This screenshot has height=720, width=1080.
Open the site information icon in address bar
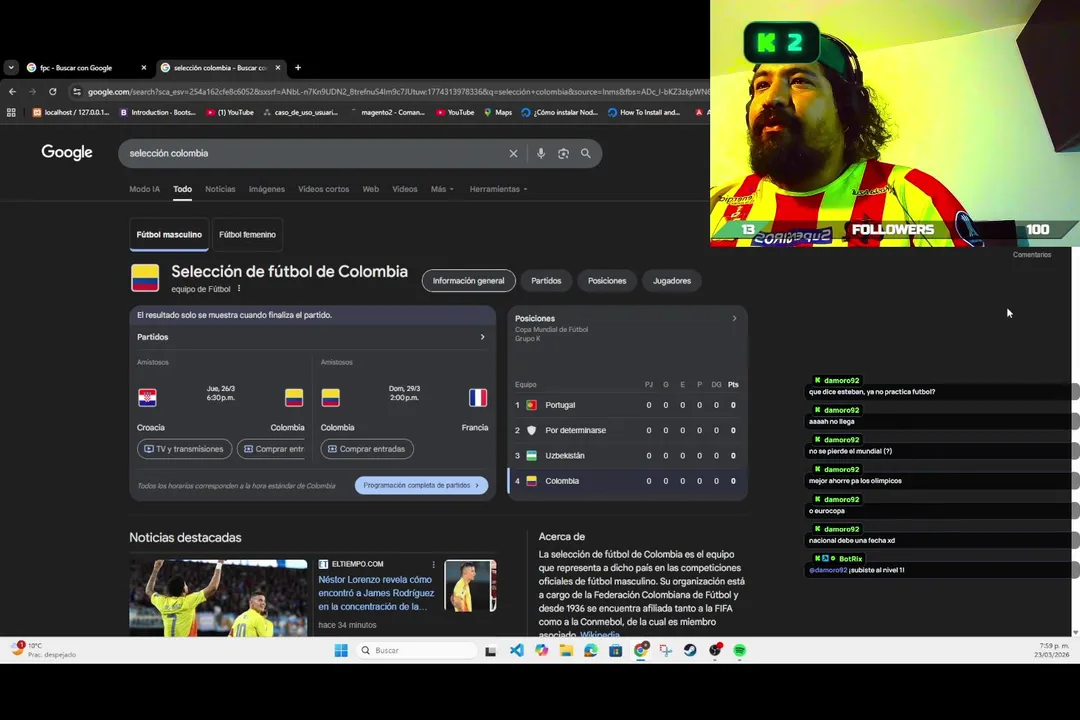pos(76,92)
